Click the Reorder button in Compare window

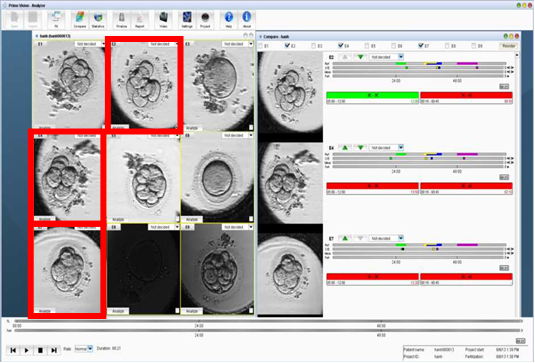(x=508, y=46)
